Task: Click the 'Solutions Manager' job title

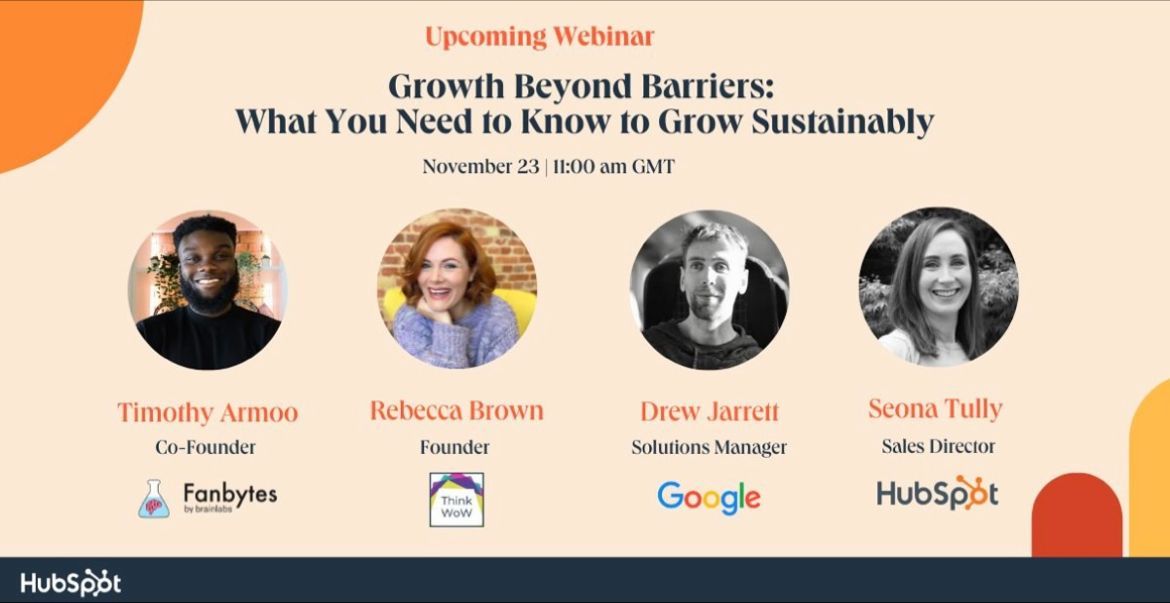Action: pos(709,447)
